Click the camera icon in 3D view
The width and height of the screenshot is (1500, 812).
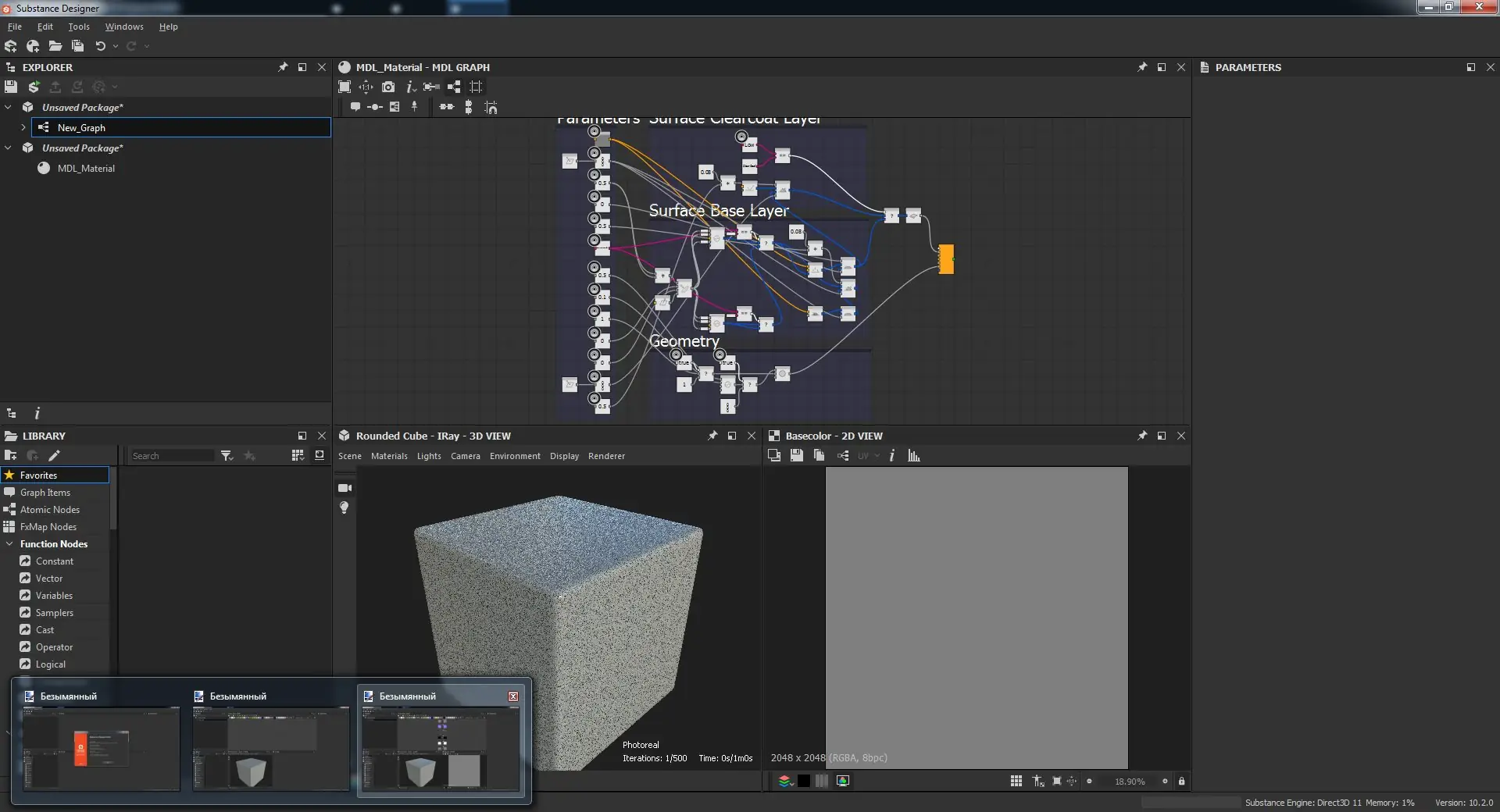[x=345, y=488]
